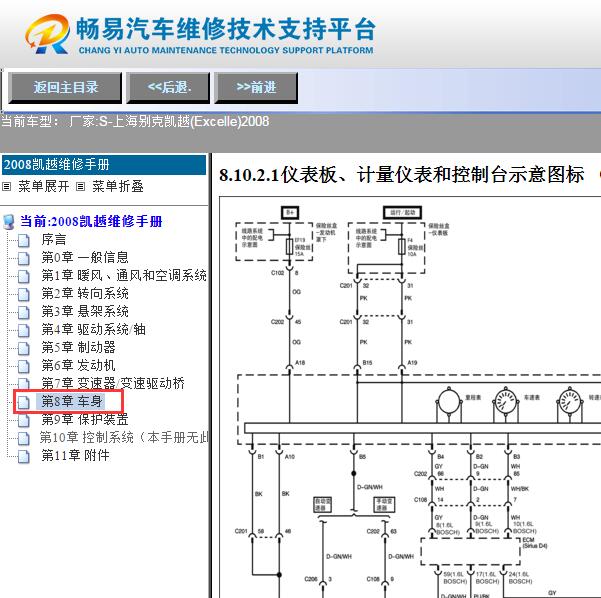
Task: Click the 车速表 gauge symbol in diagram
Action: click(x=506, y=402)
